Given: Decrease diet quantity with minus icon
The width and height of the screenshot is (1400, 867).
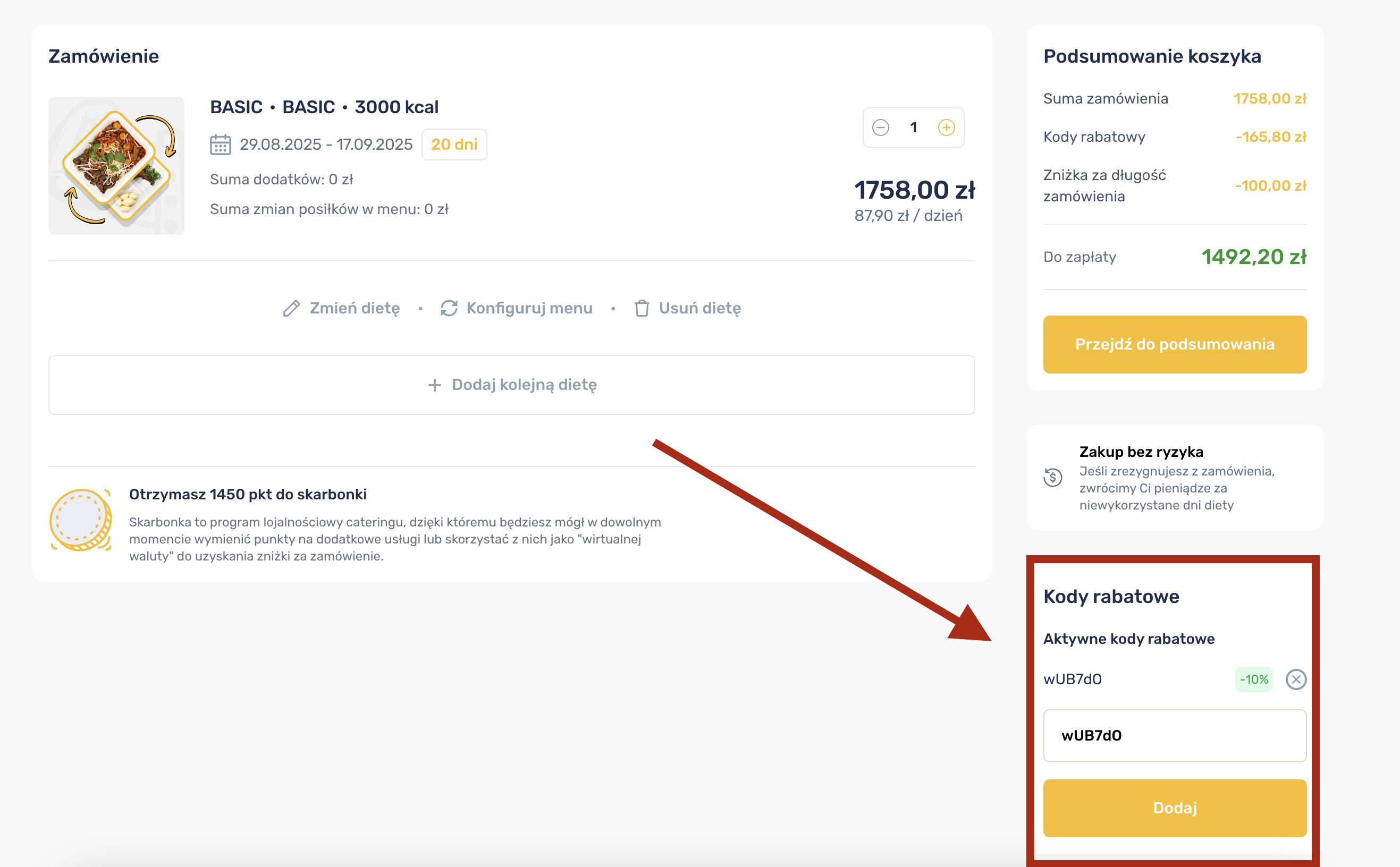Looking at the screenshot, I should coord(880,127).
